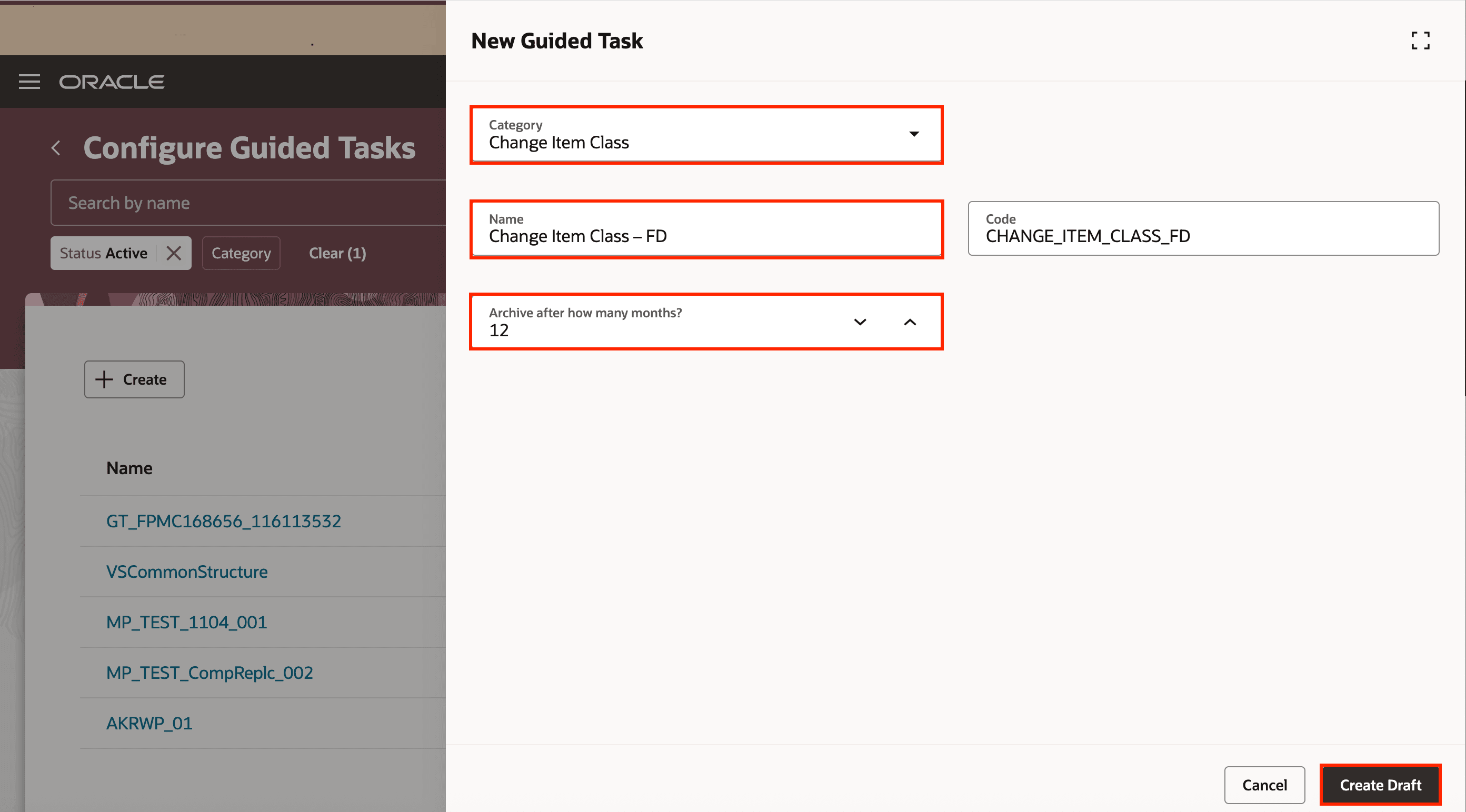Expand the New Guided Task dialog fullscreen
Image resolution: width=1466 pixels, height=812 pixels.
[x=1421, y=41]
